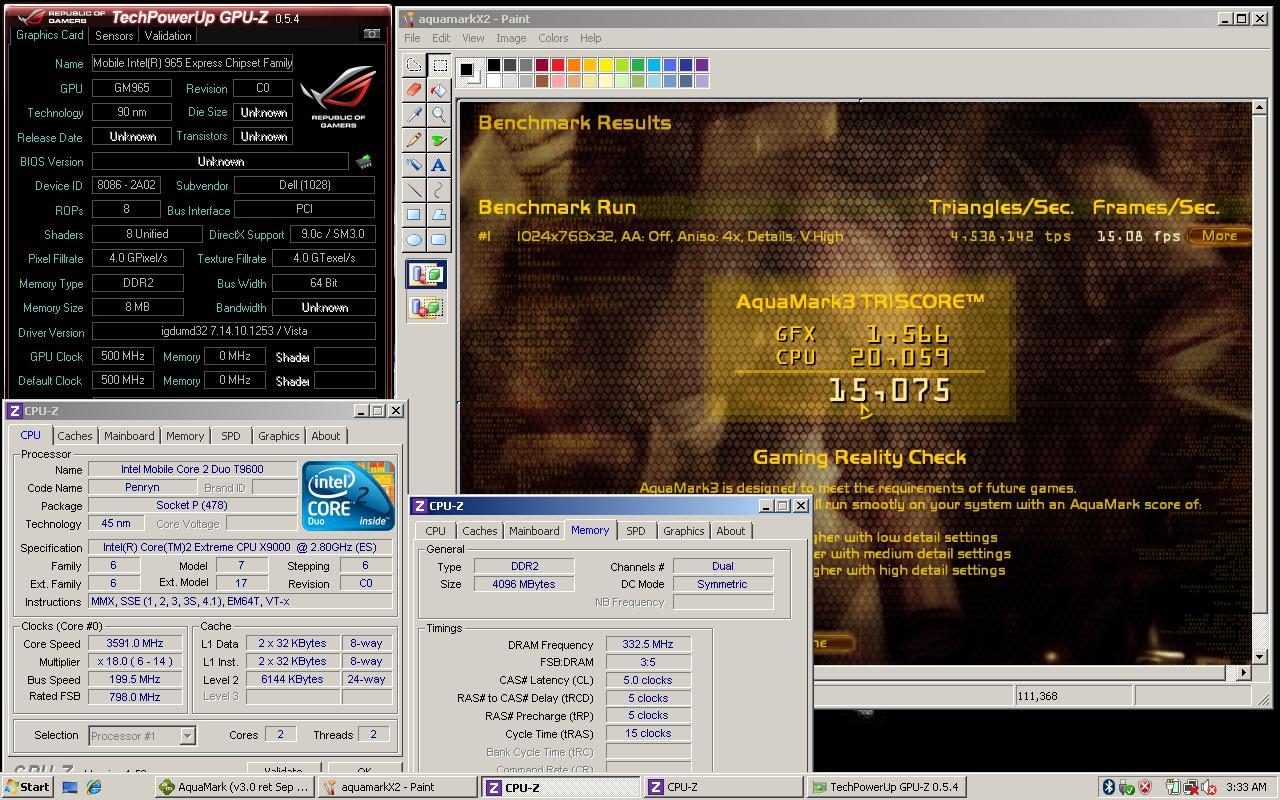Open the Edit menu in Paint
Screen dimensions: 1280x800
[x=441, y=38]
